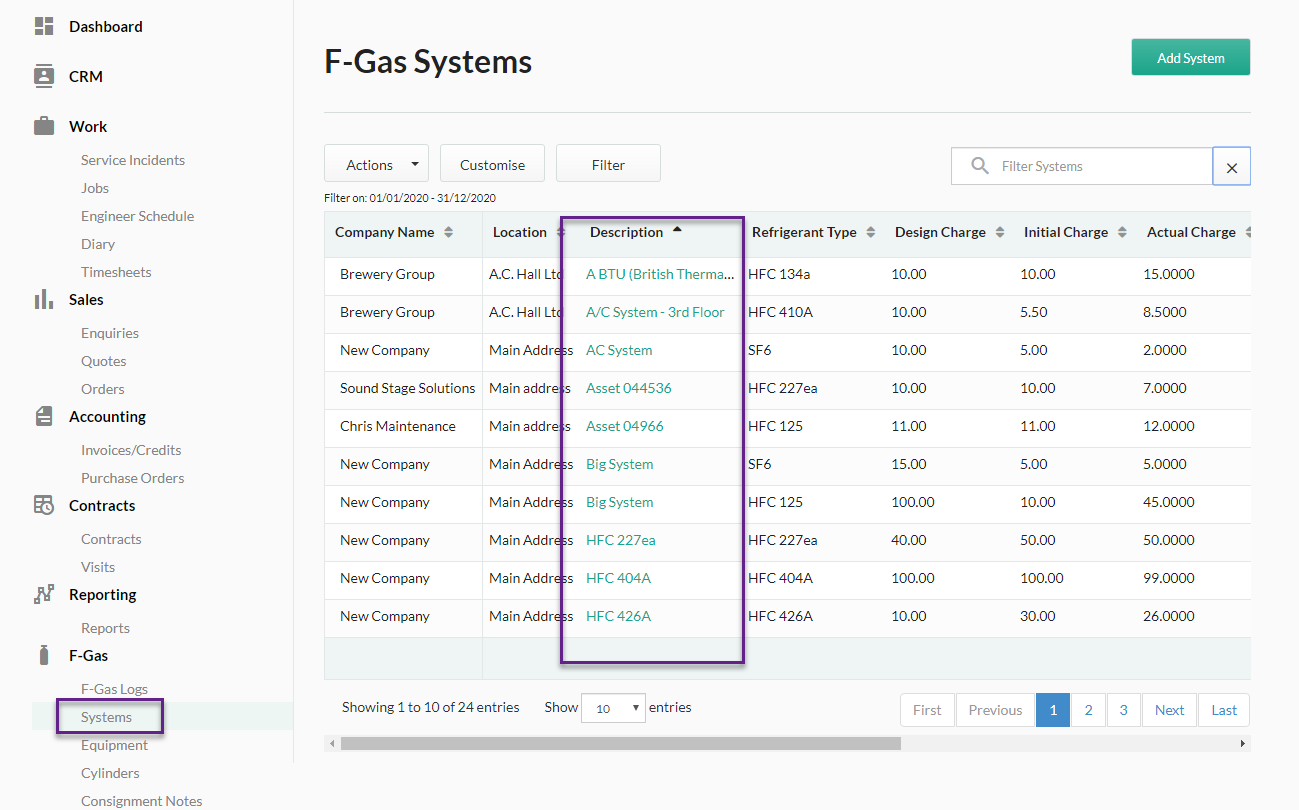Open Cylinders under F-Gas
This screenshot has width=1299, height=810.
(110, 773)
